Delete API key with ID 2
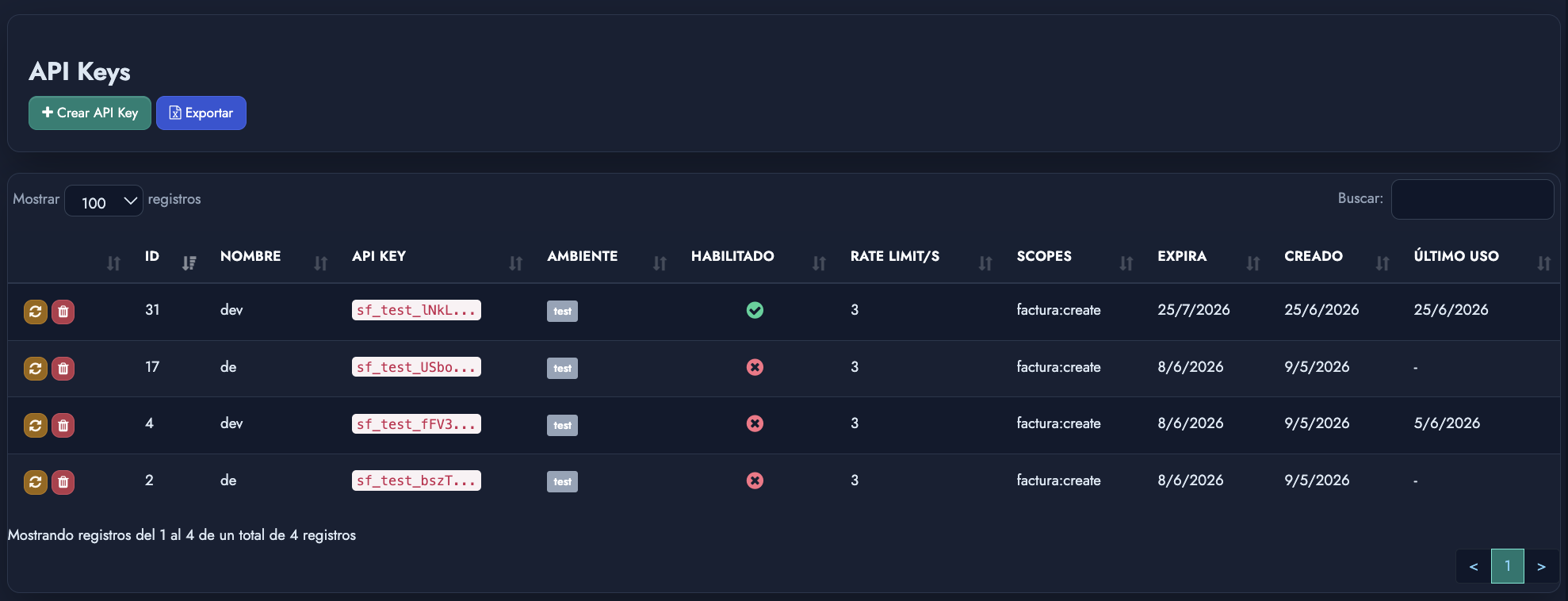 (63, 482)
